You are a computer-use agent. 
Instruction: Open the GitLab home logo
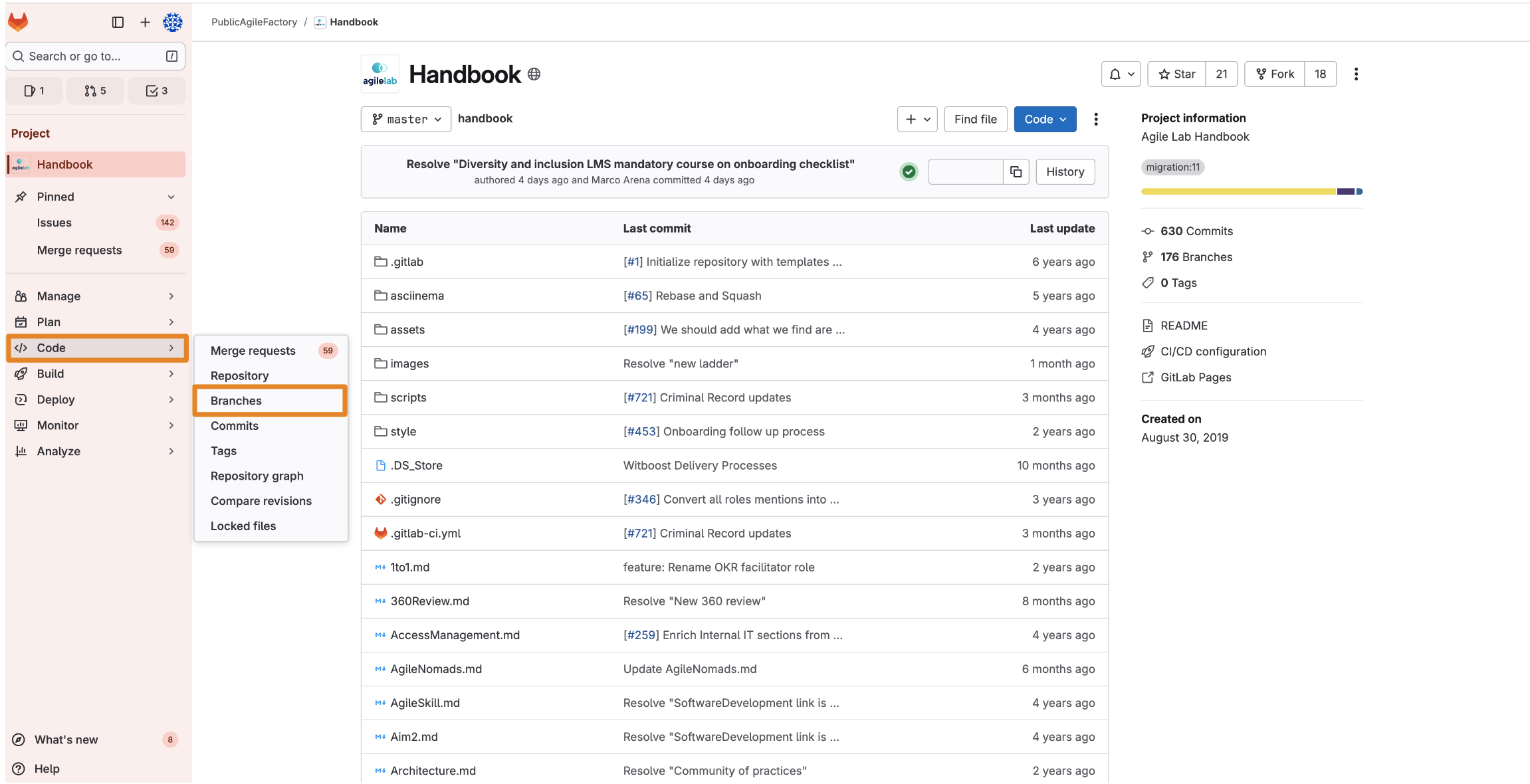18,22
